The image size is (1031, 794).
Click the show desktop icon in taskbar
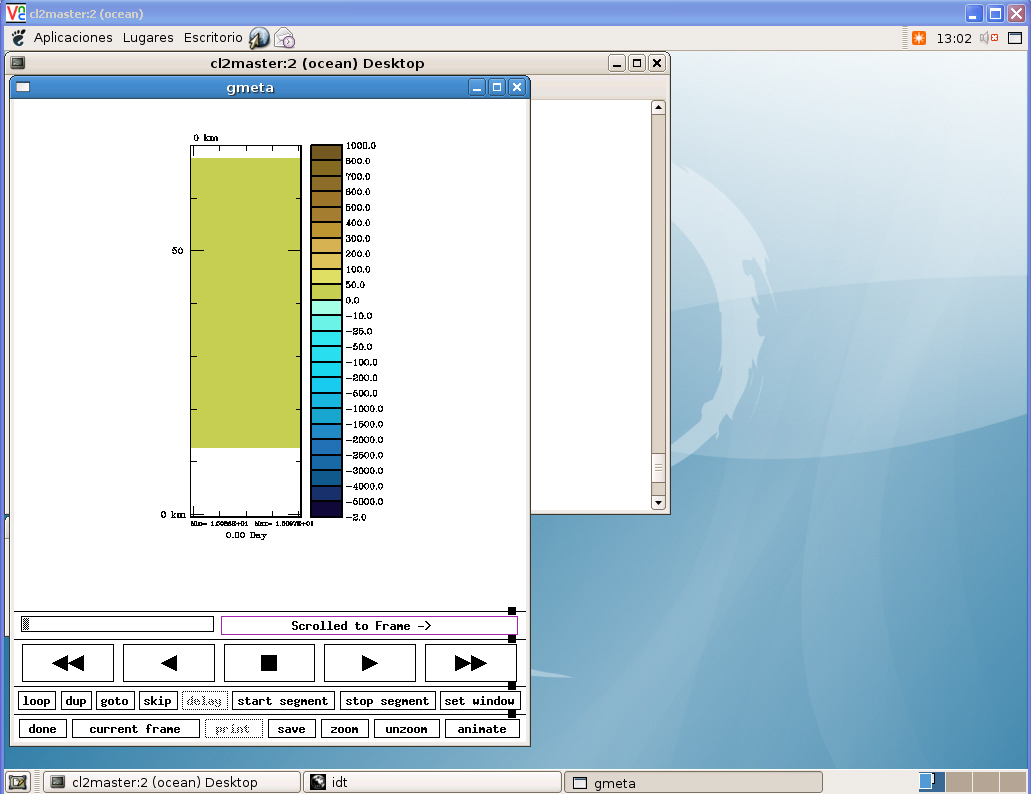tap(18, 782)
